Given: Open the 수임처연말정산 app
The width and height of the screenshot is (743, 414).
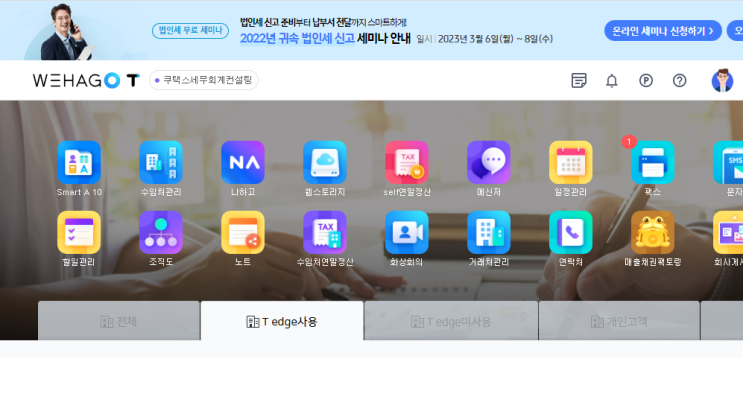Looking at the screenshot, I should (325, 233).
